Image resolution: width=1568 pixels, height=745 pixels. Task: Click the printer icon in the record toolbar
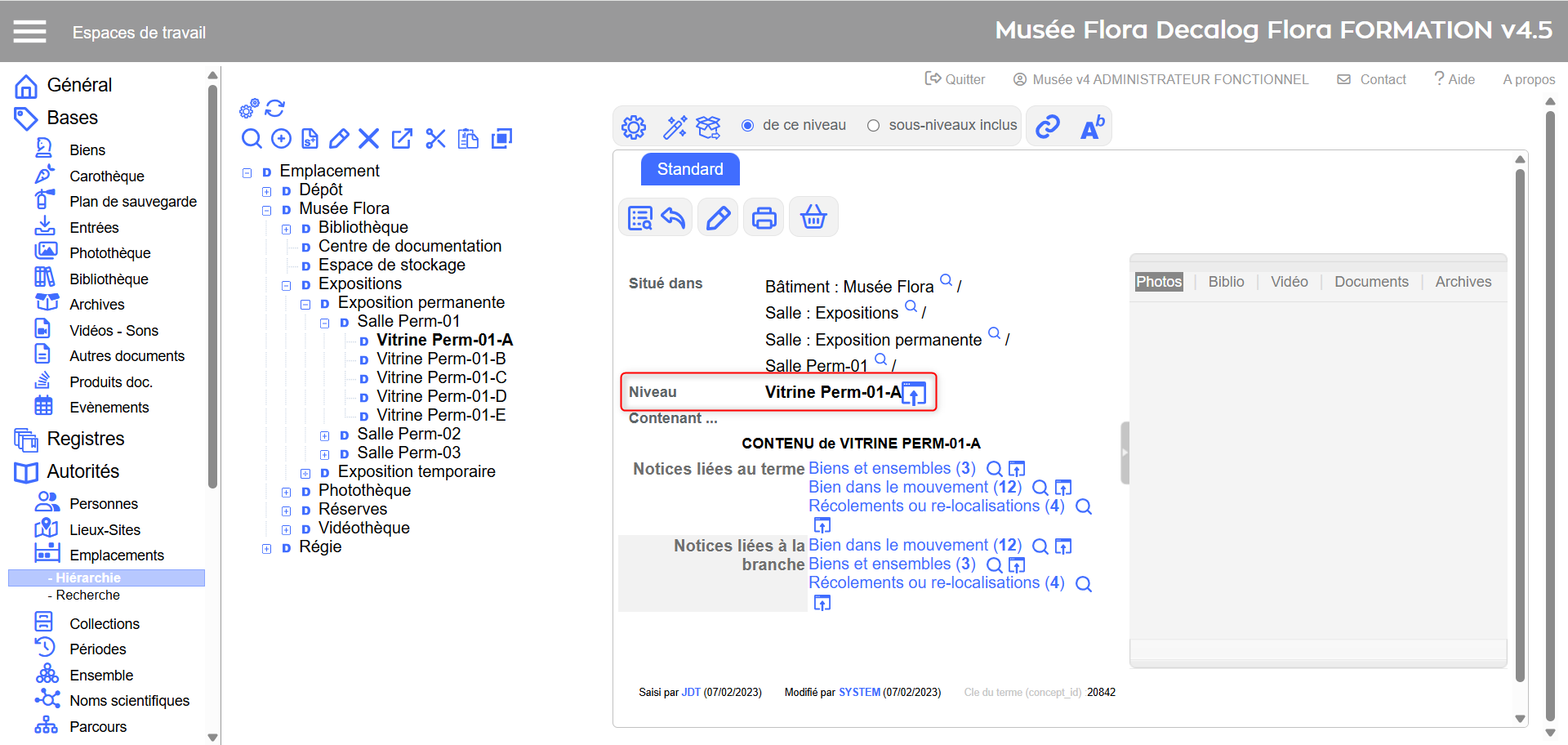point(764,218)
